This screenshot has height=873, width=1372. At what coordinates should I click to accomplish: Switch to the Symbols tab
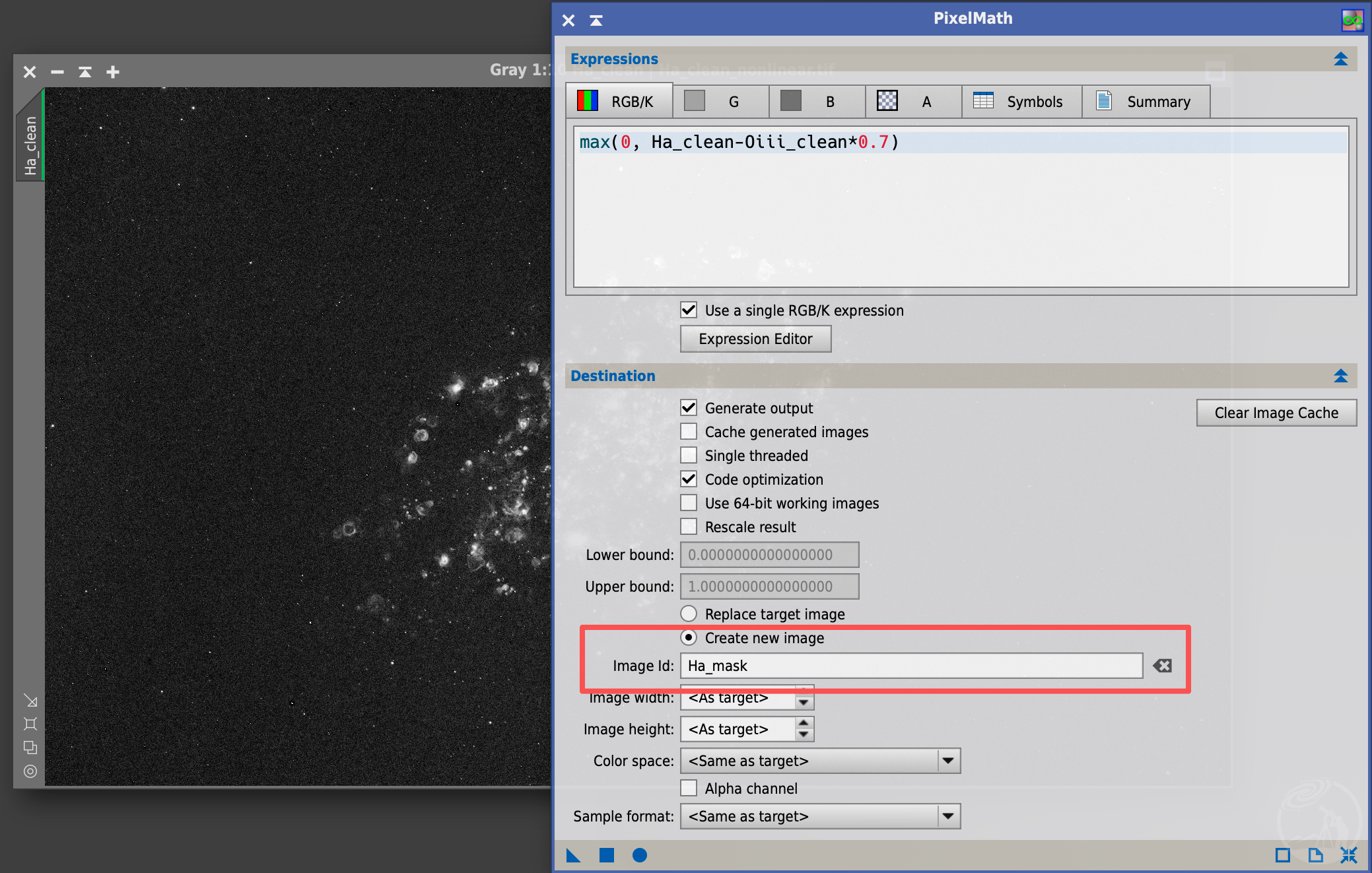coord(1021,102)
